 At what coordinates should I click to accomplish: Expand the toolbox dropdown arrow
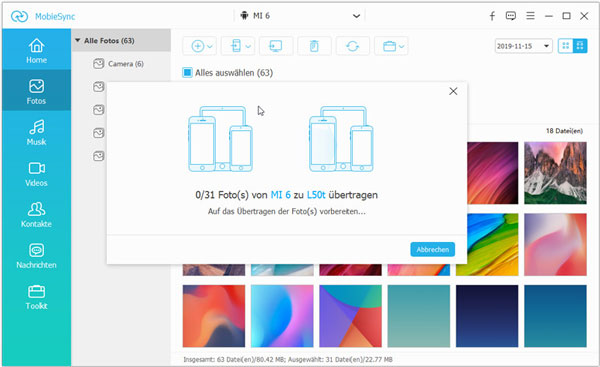tap(401, 47)
